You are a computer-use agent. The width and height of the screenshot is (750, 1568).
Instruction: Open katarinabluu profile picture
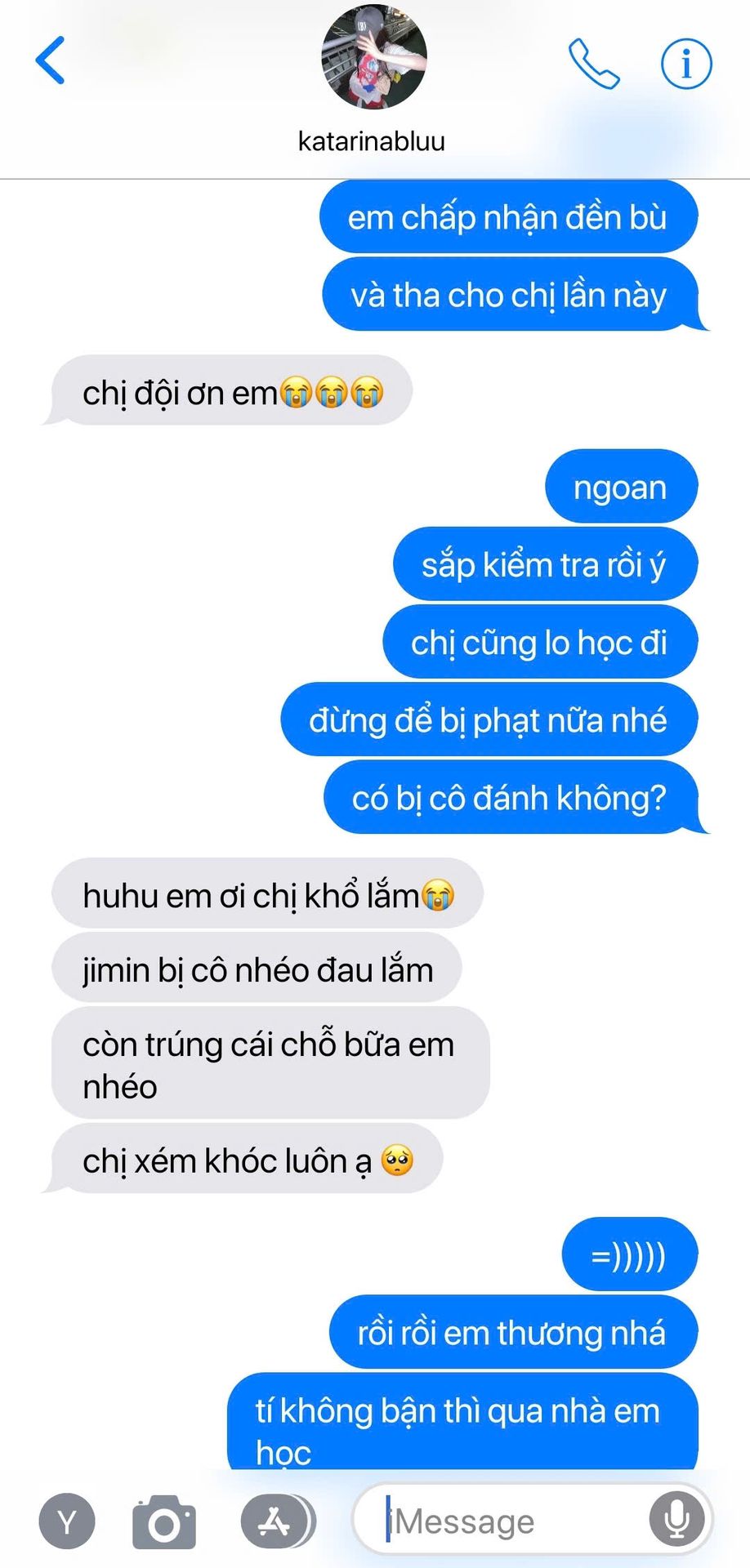(x=374, y=57)
